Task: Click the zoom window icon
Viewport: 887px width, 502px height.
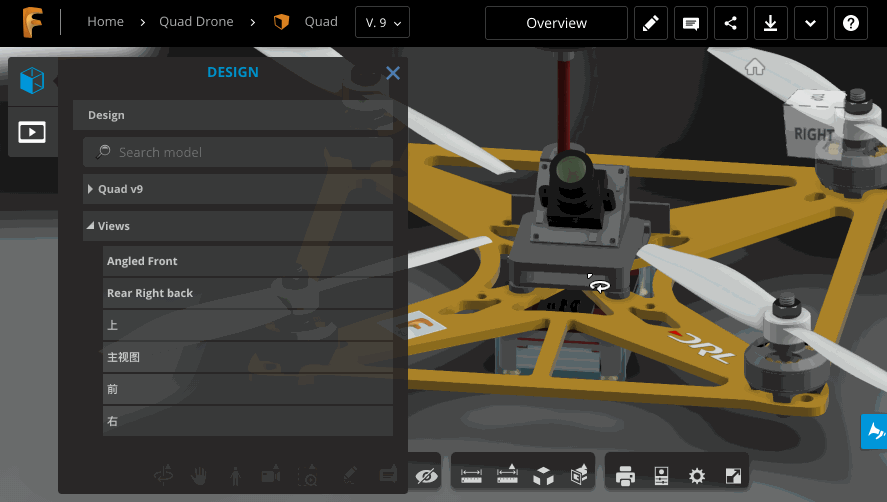Action: click(308, 475)
